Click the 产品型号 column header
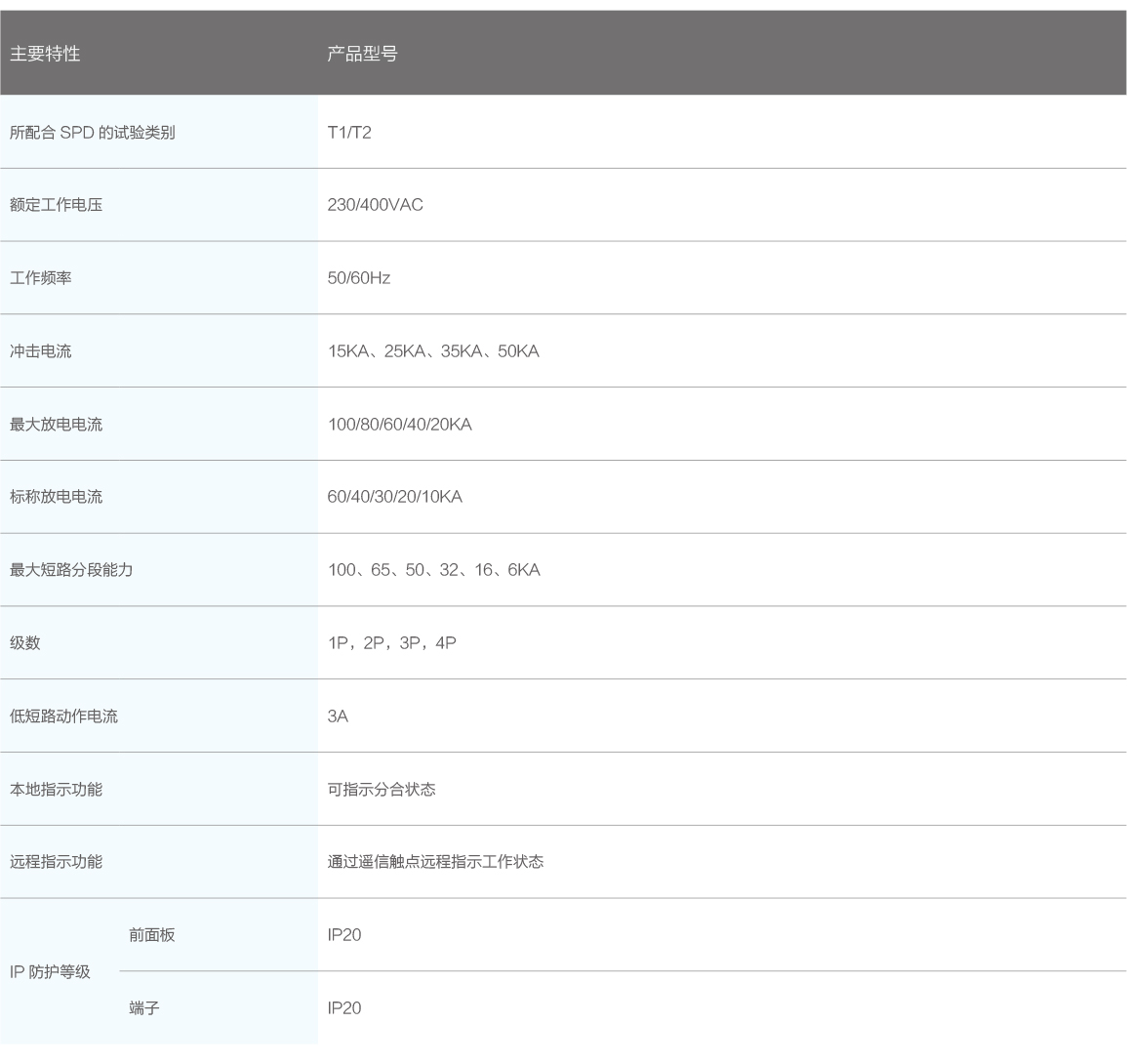 pyautogui.click(x=362, y=54)
